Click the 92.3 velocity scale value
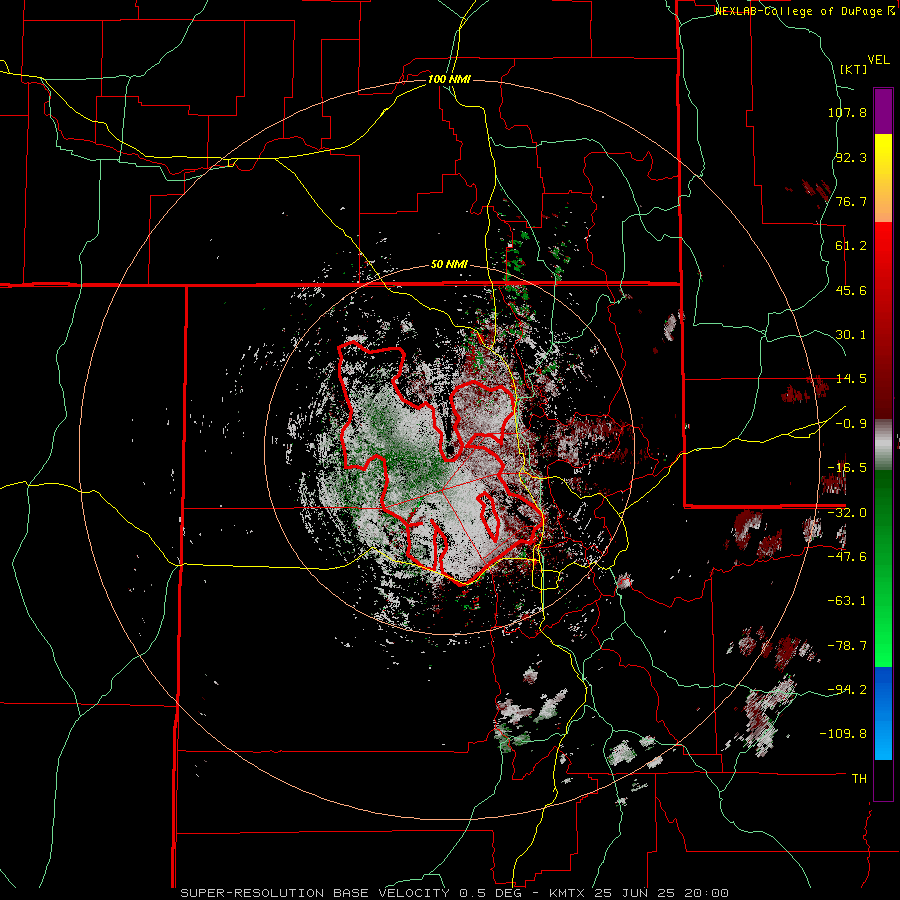Image resolution: width=900 pixels, height=900 pixels. pos(851,157)
